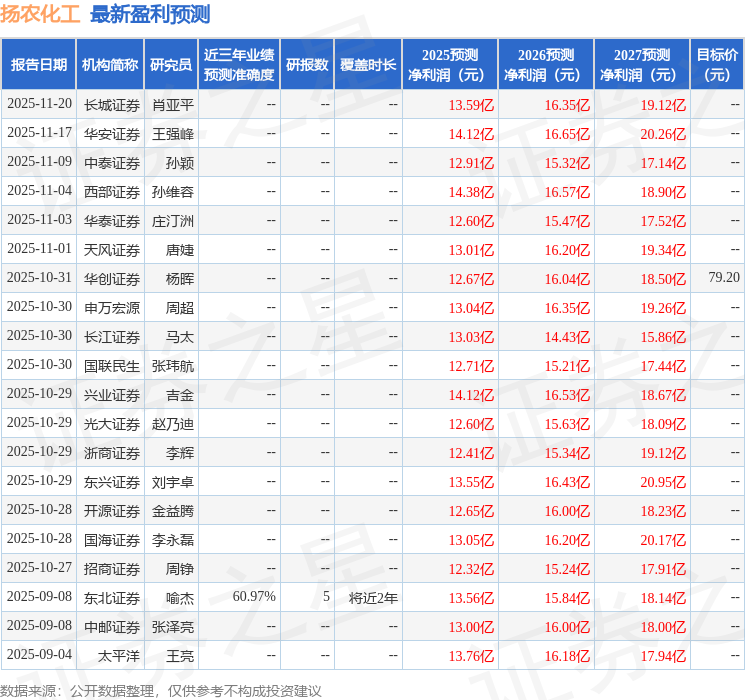This screenshot has height=700, width=745.
Task: Click the 机构简称 column header
Action: tap(110, 65)
